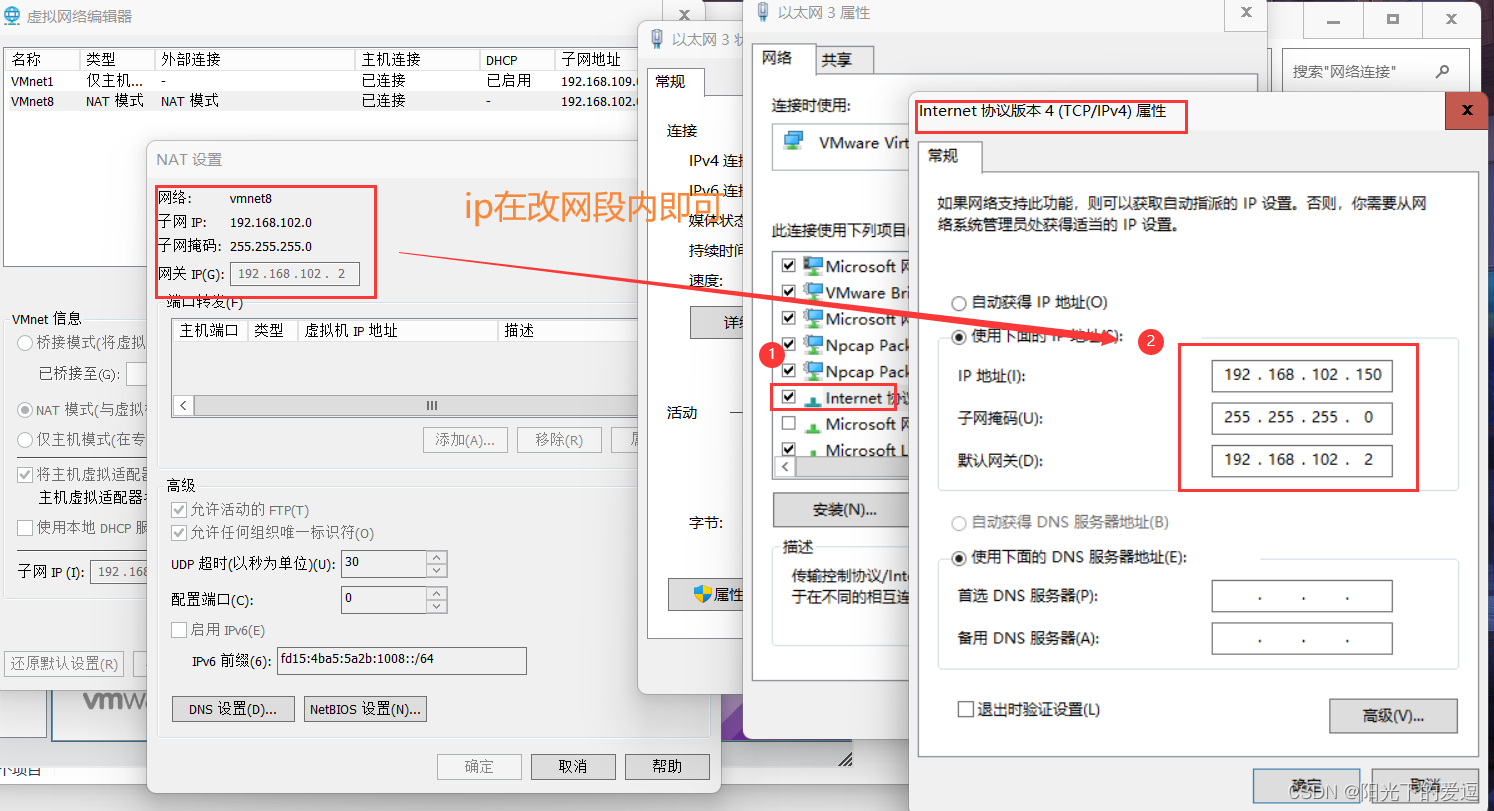Select 常规 tab in IPv4 属性 dialog
The height and width of the screenshot is (811, 1494).
point(949,156)
